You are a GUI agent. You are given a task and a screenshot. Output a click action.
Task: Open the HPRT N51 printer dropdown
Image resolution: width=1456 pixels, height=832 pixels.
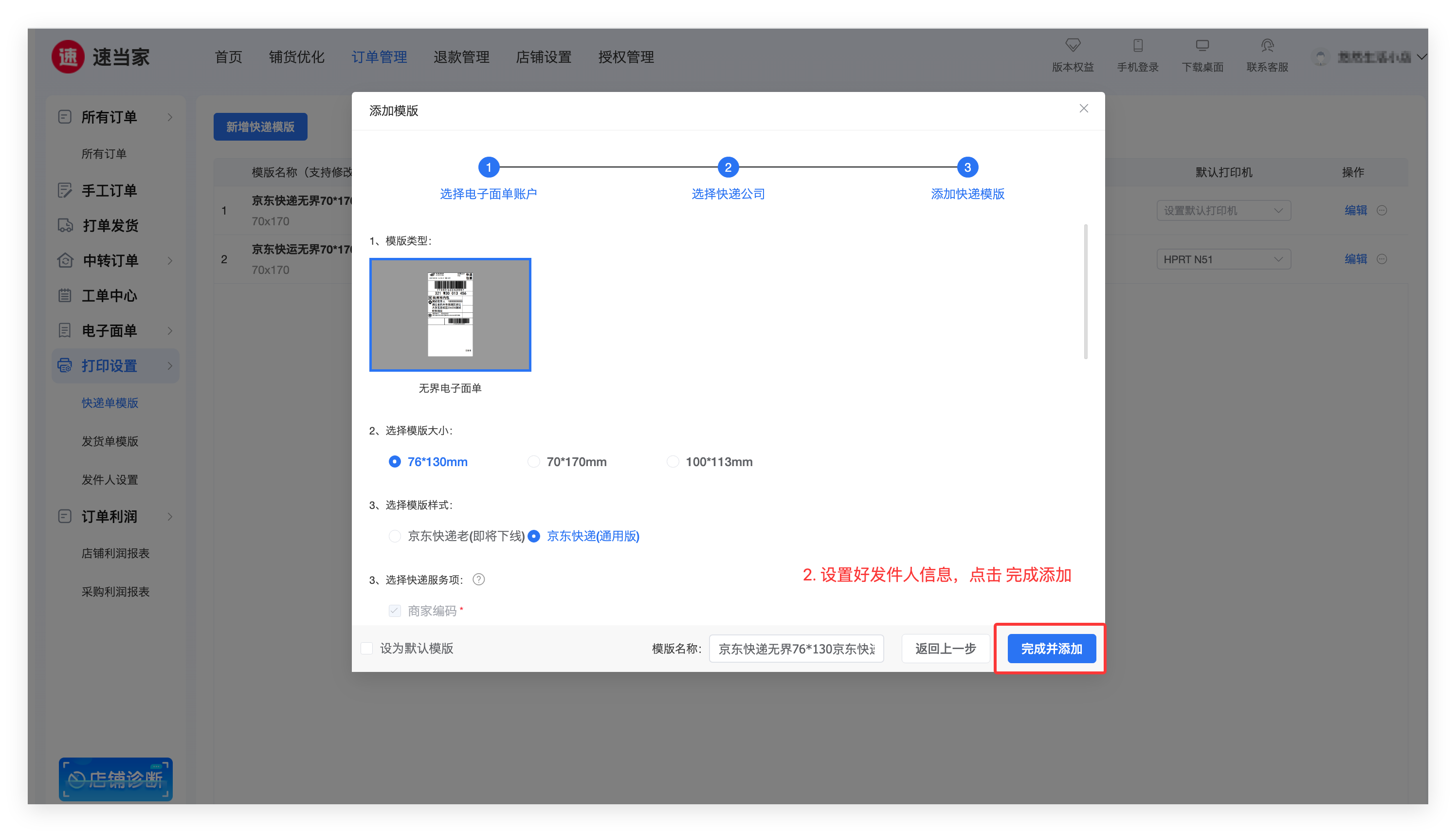[x=1223, y=259]
